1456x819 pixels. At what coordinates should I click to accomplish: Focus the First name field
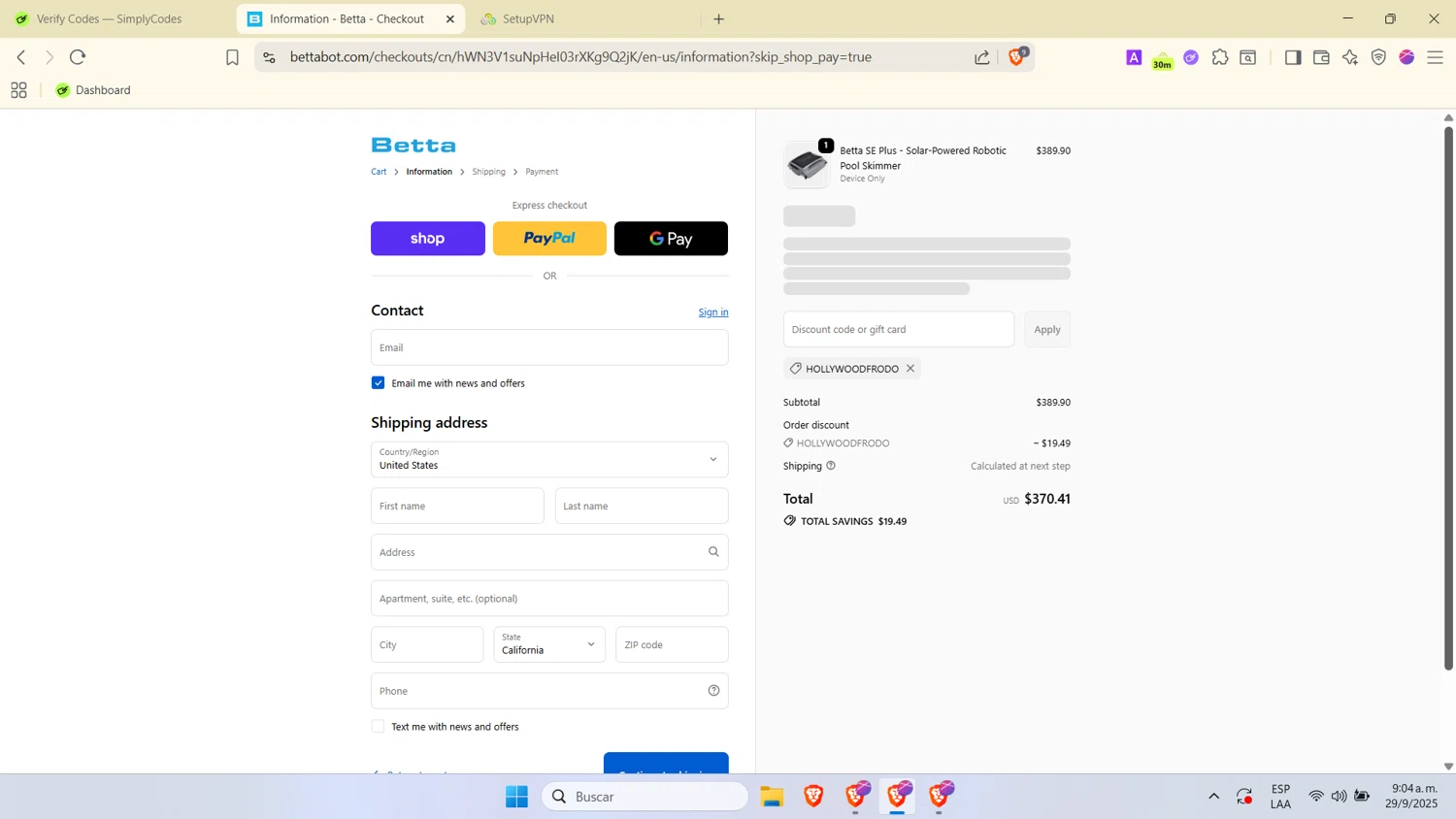(457, 506)
